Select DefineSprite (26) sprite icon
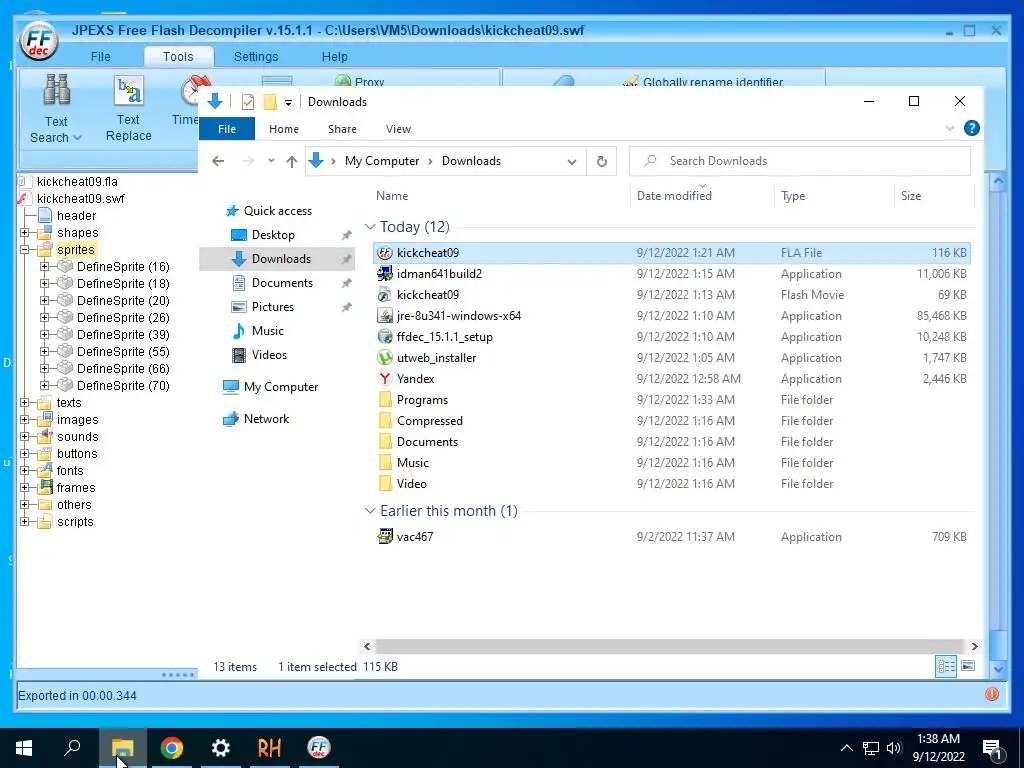1024x768 pixels. click(x=65, y=317)
